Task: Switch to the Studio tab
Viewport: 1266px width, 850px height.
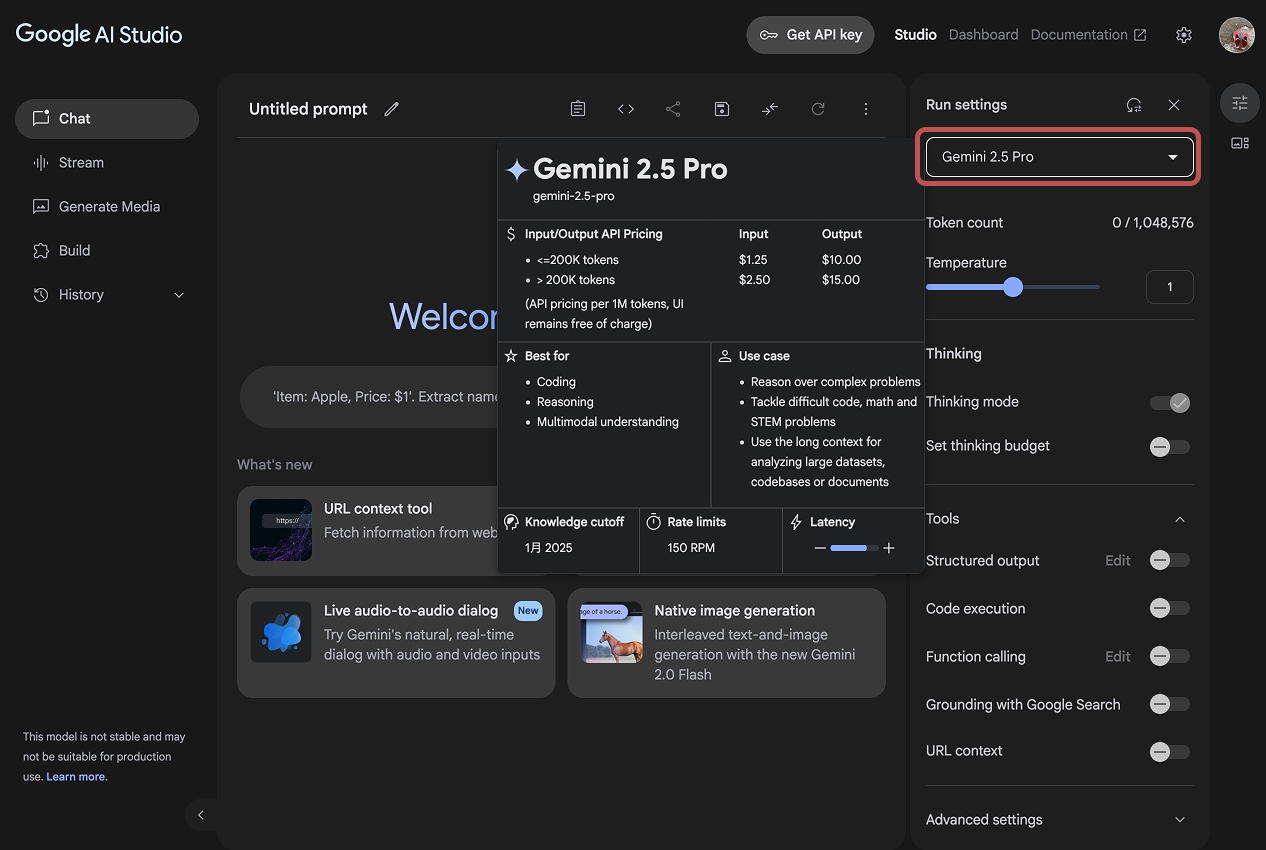Action: pyautogui.click(x=915, y=35)
